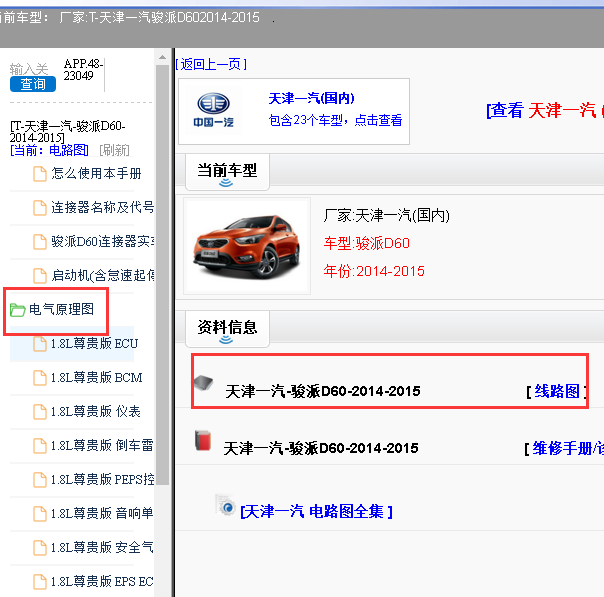Click page icon next to 1.8L尊贵版 PEPS控
The image size is (604, 597).
coord(40,479)
